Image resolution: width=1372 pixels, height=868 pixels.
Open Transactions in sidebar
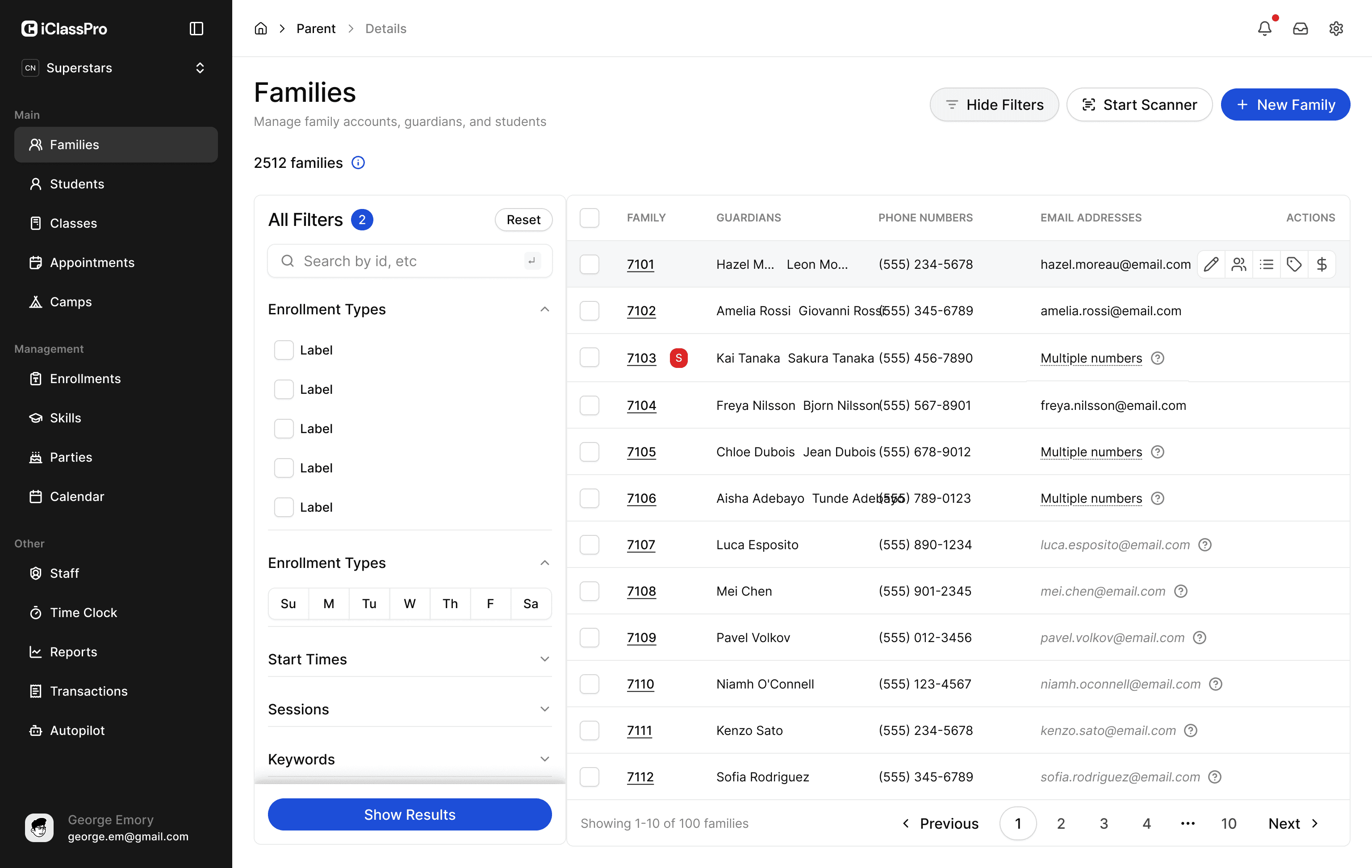[116, 692]
